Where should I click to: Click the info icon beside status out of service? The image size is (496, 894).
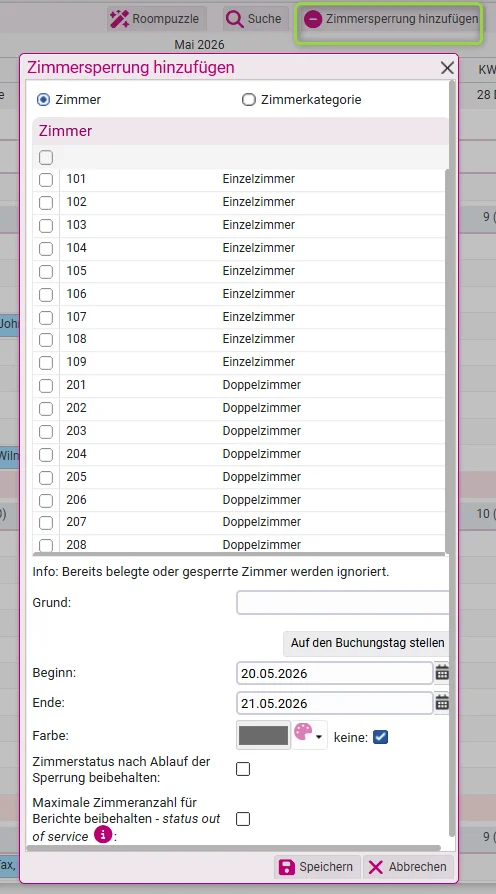[x=103, y=835]
